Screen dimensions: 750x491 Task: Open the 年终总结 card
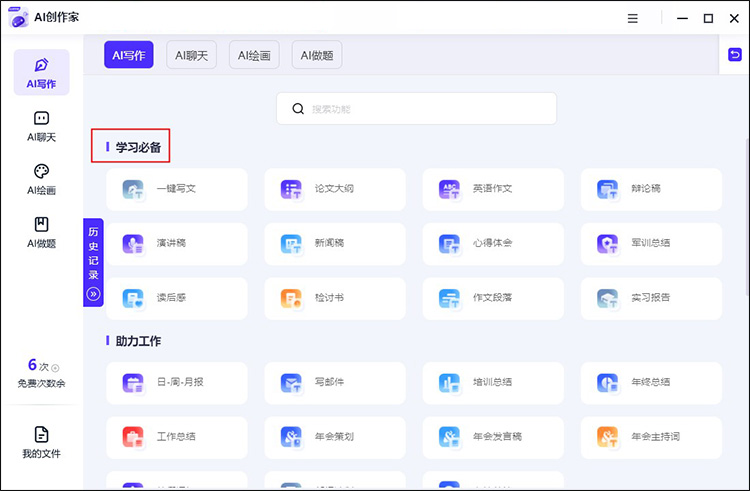(651, 383)
